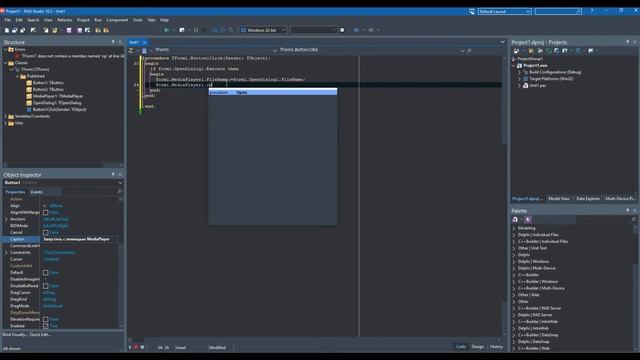
Task: Click the Bind Visually link
Action: (x=15, y=334)
